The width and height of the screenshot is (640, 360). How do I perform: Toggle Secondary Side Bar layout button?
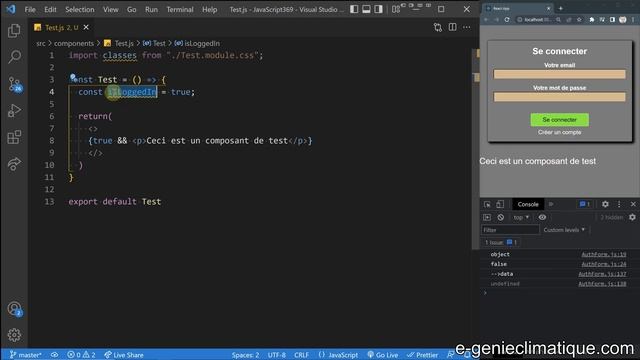[378, 9]
